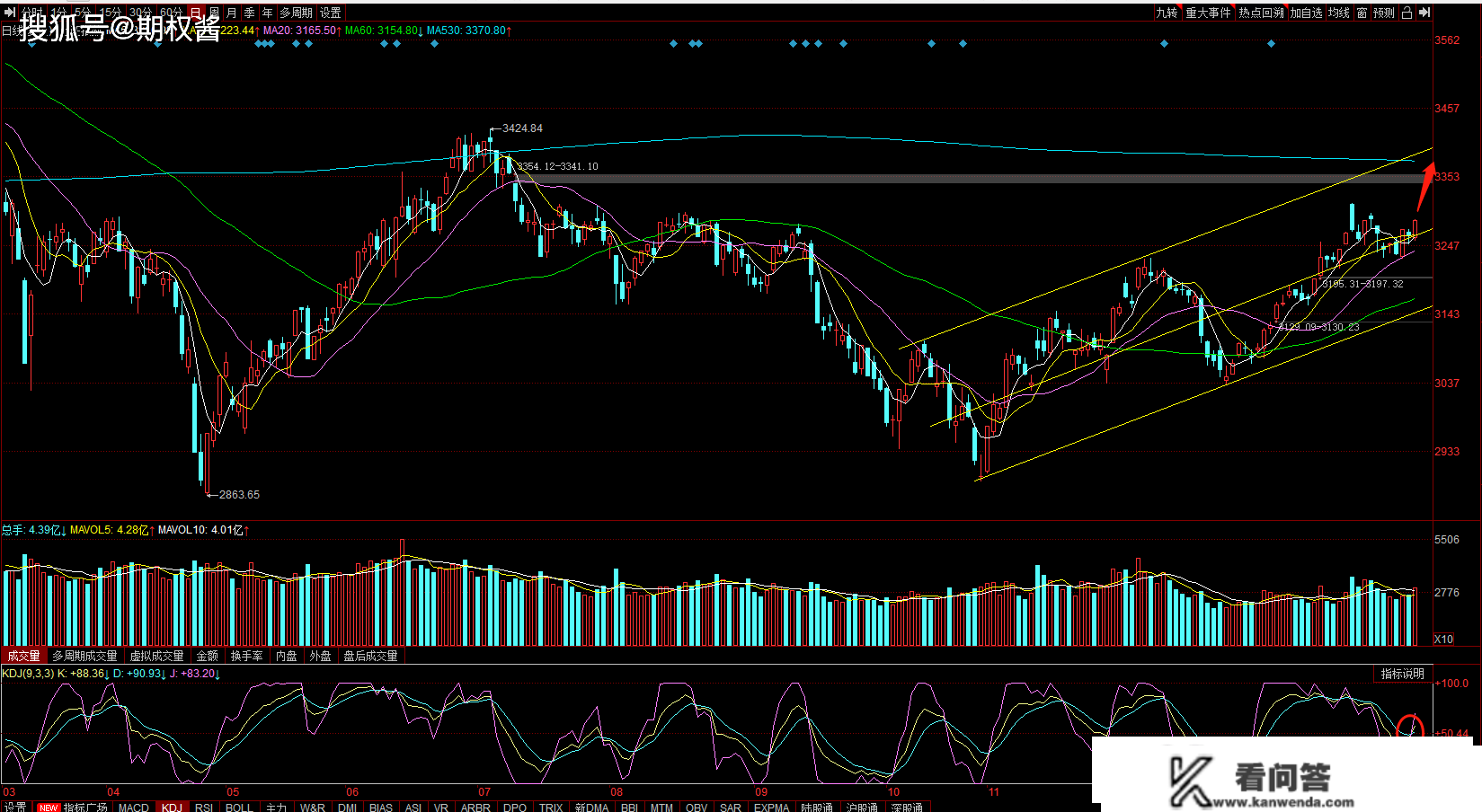1482x812 pixels.
Task: Switch to the SAR indicator
Action: [x=731, y=808]
